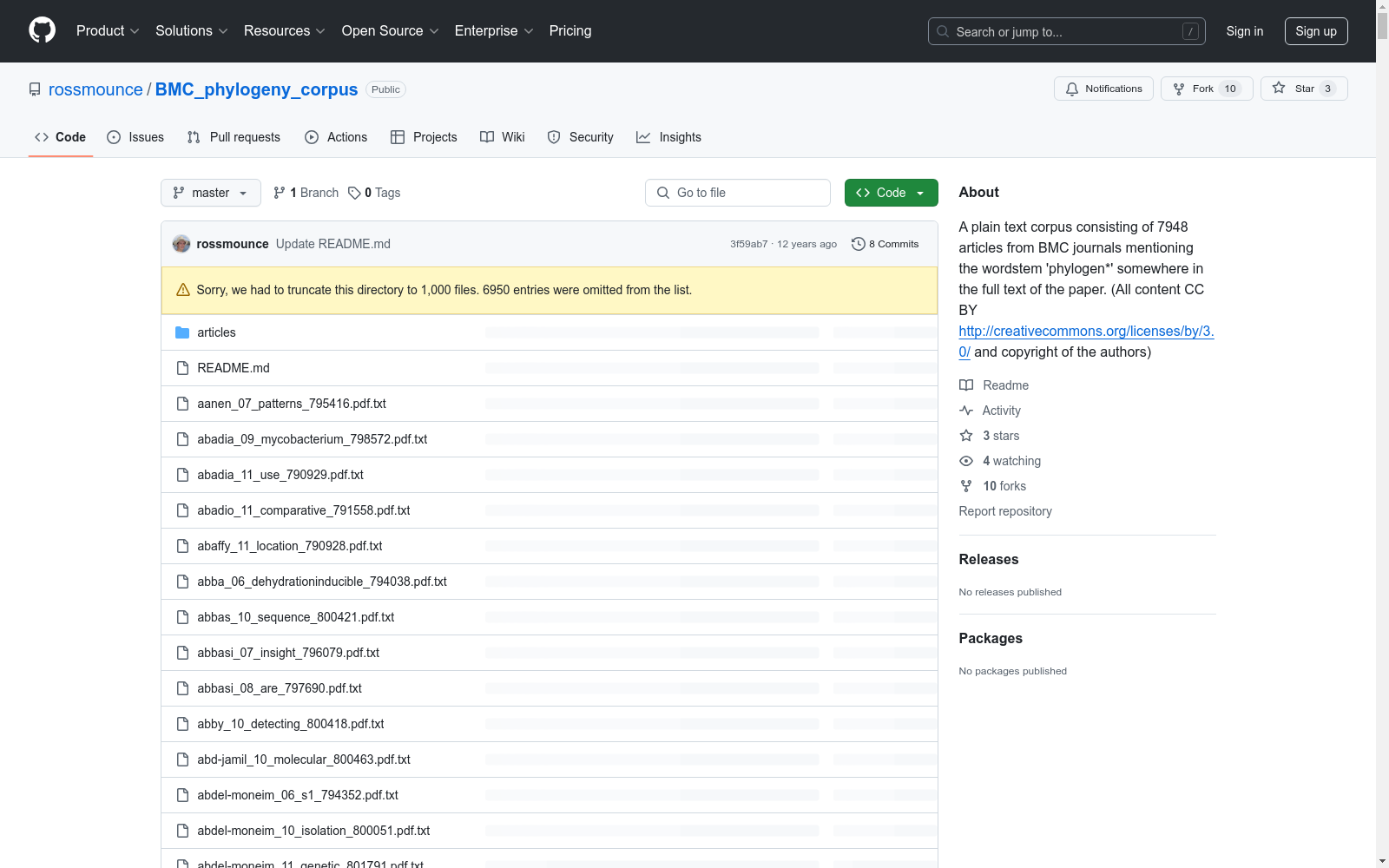Open the green Code dropdown
1389x868 pixels.
[892, 193]
